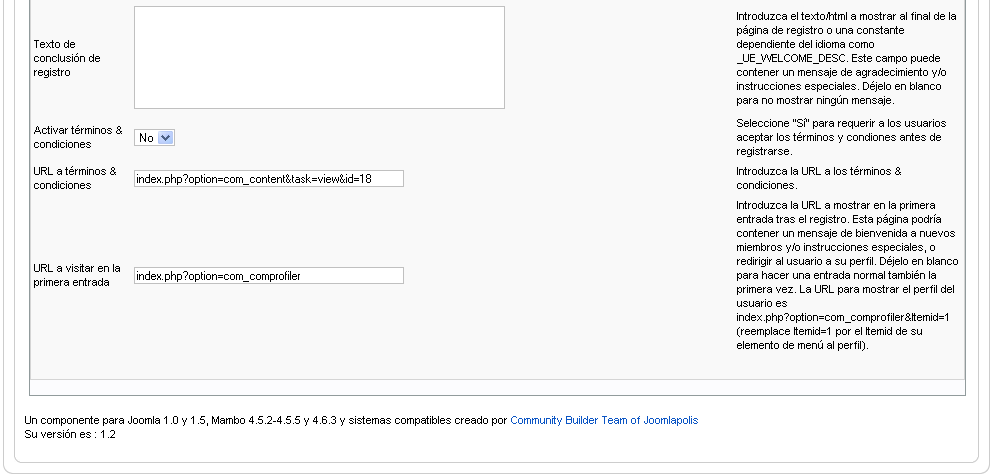Viewport: 990px width, 476px height.
Task: Click the Su versión es : 1.2 text
Action: coord(69,434)
